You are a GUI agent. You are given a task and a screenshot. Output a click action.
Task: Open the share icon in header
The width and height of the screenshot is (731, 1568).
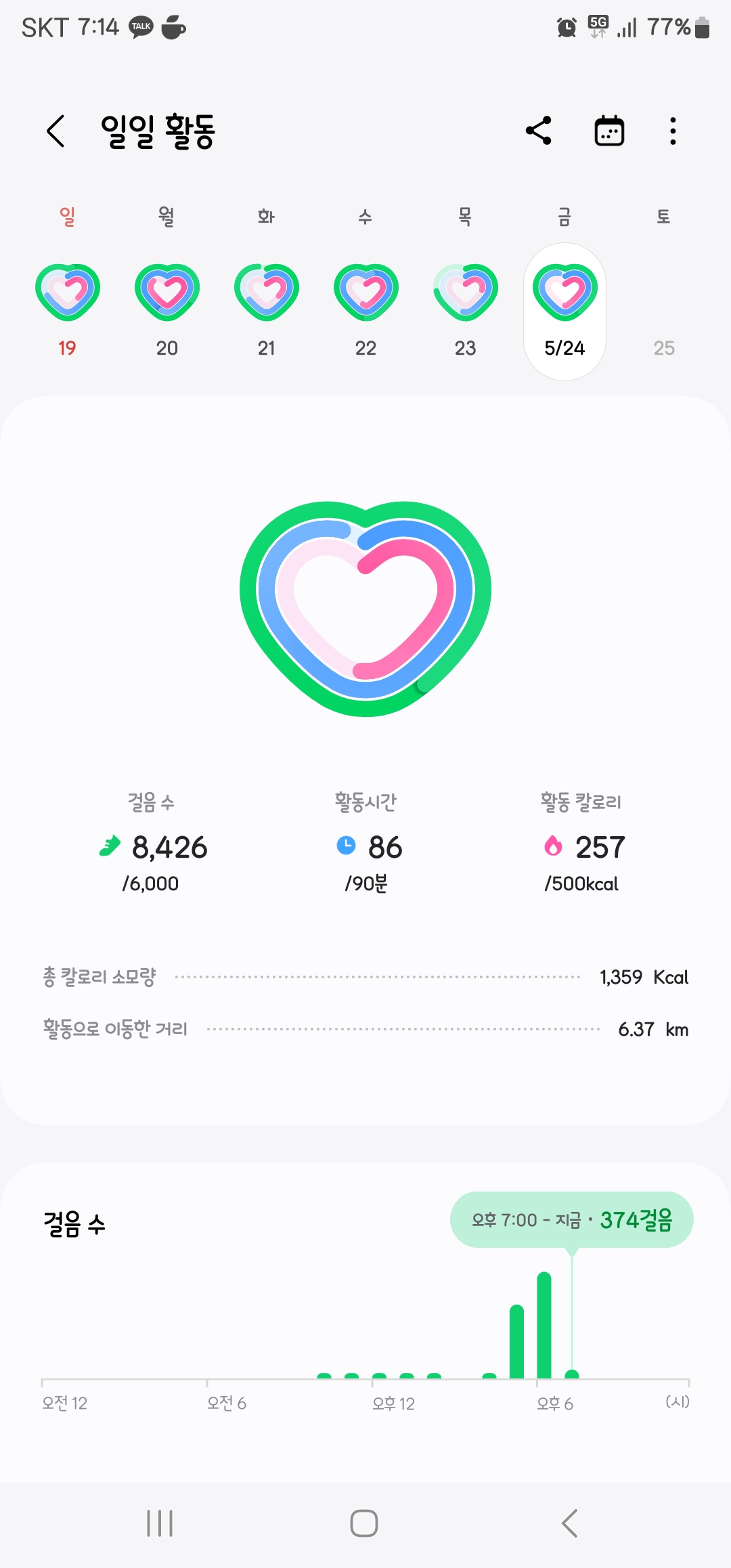pos(539,131)
